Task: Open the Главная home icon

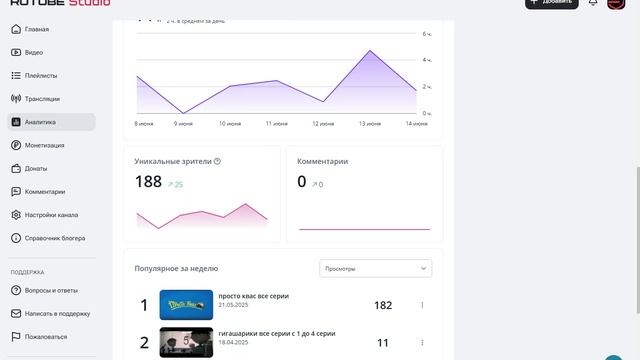Action: [16, 29]
